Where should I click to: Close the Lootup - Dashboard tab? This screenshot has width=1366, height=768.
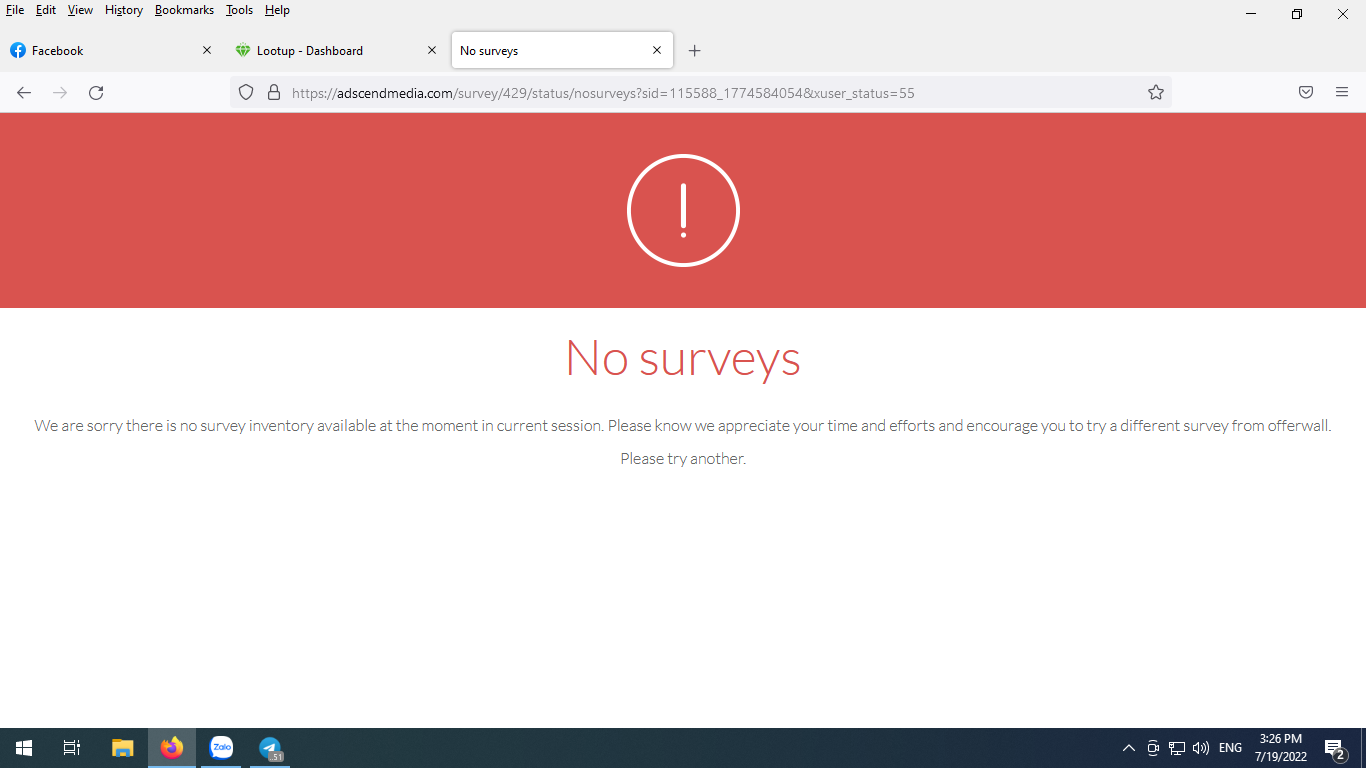click(x=432, y=50)
